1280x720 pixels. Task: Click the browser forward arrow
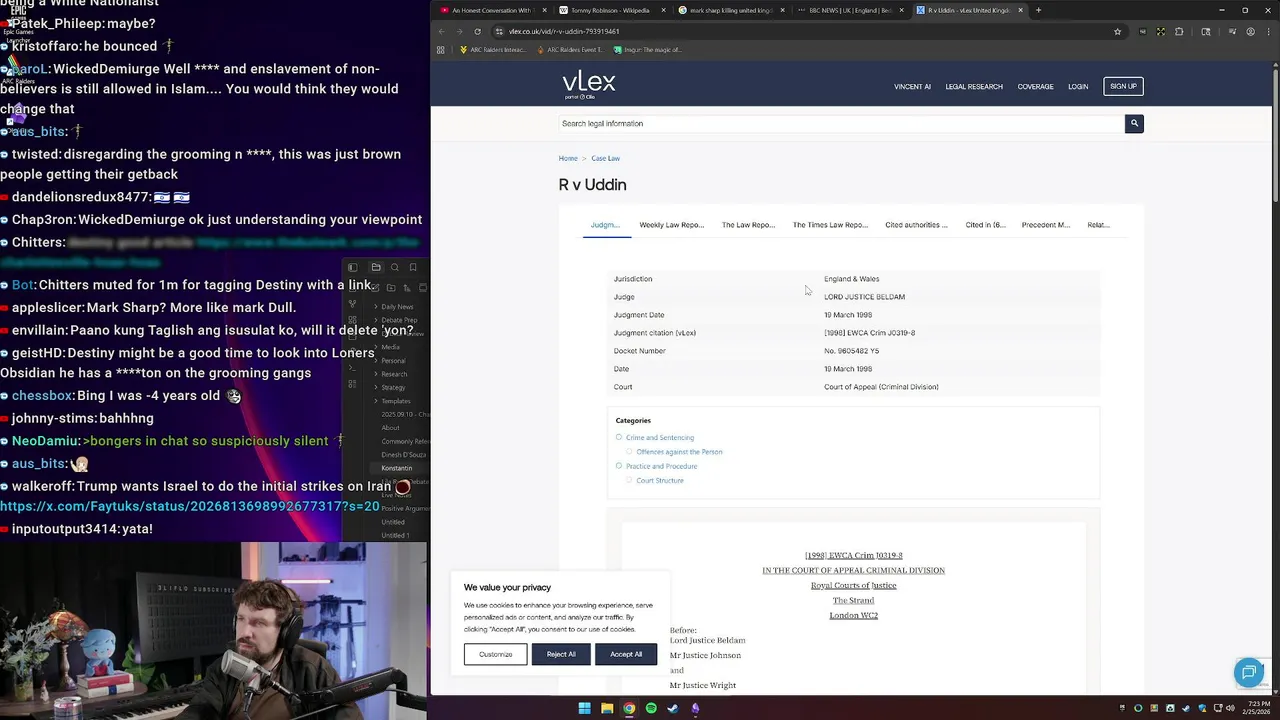(459, 31)
